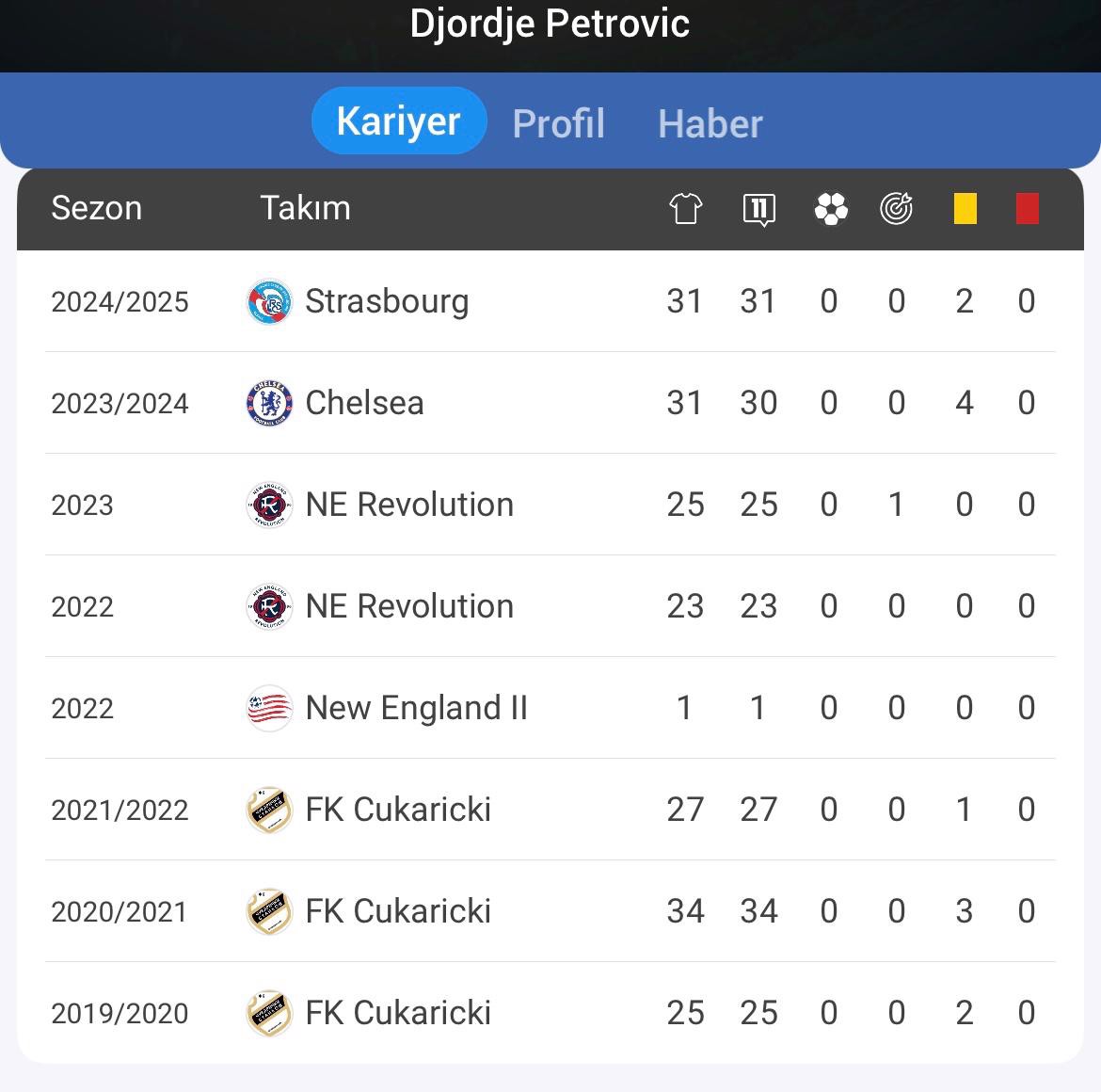Select the Kariyer tab
1101x1092 pixels.
point(399,120)
